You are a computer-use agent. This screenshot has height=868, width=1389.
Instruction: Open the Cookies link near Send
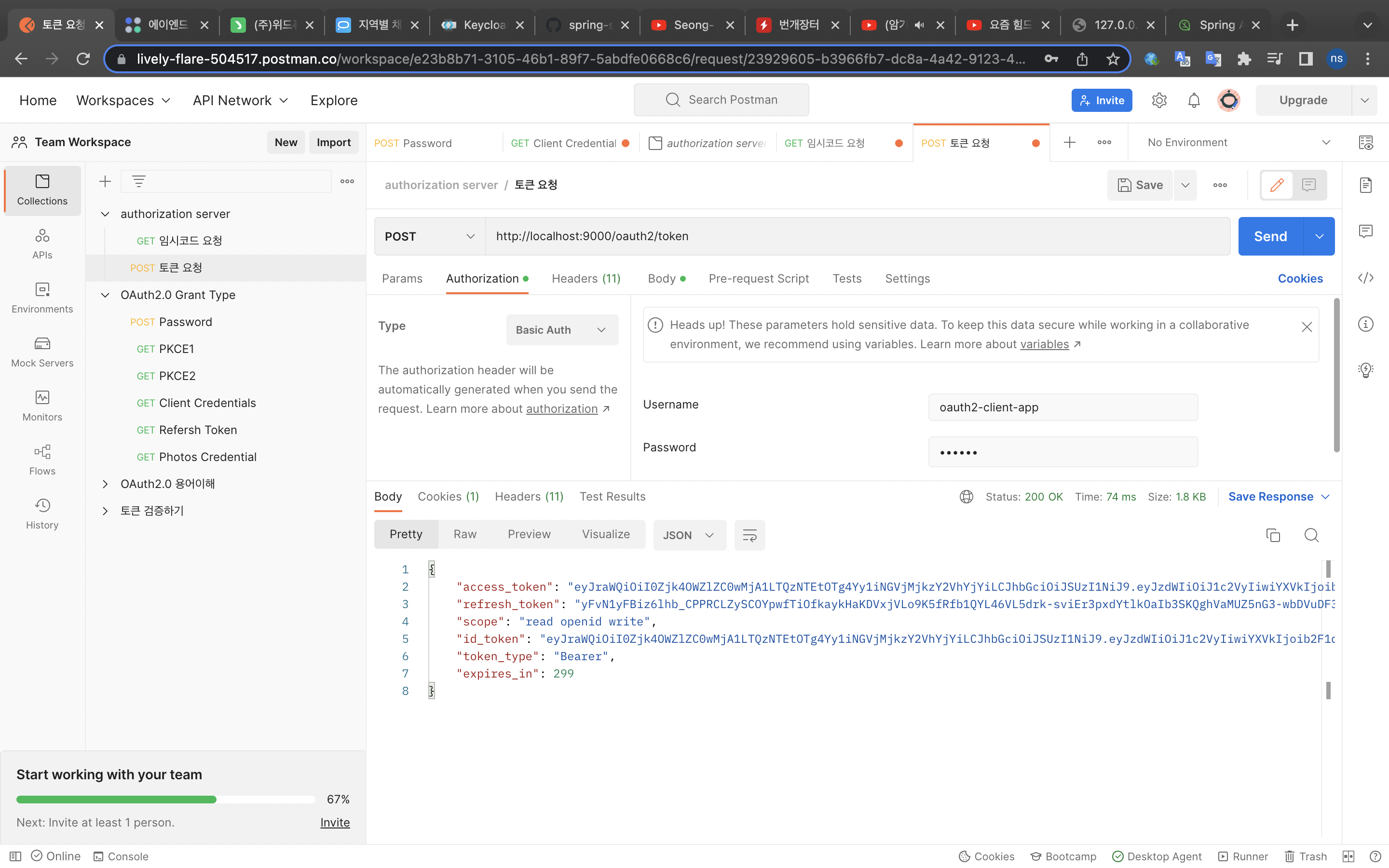point(1300,278)
